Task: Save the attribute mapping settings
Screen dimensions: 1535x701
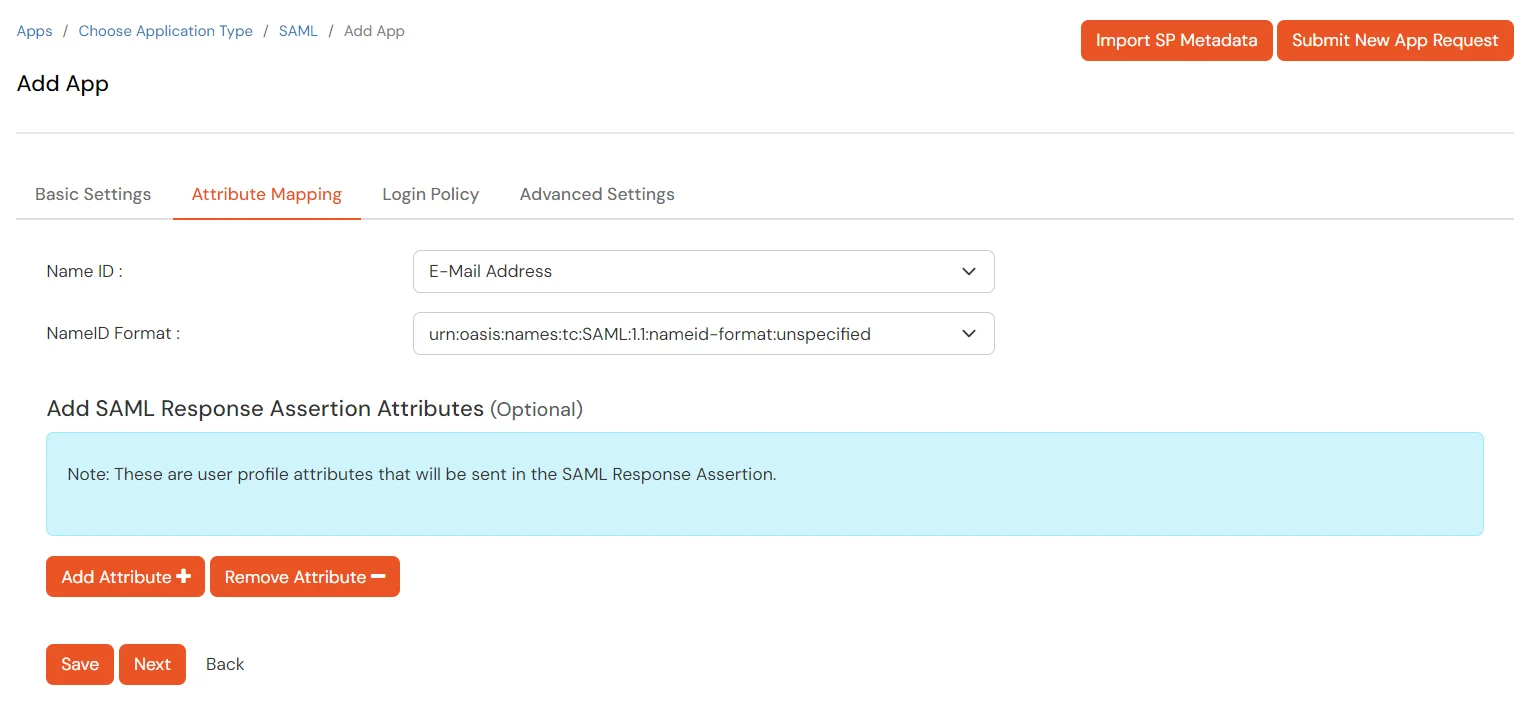Action: click(x=79, y=663)
